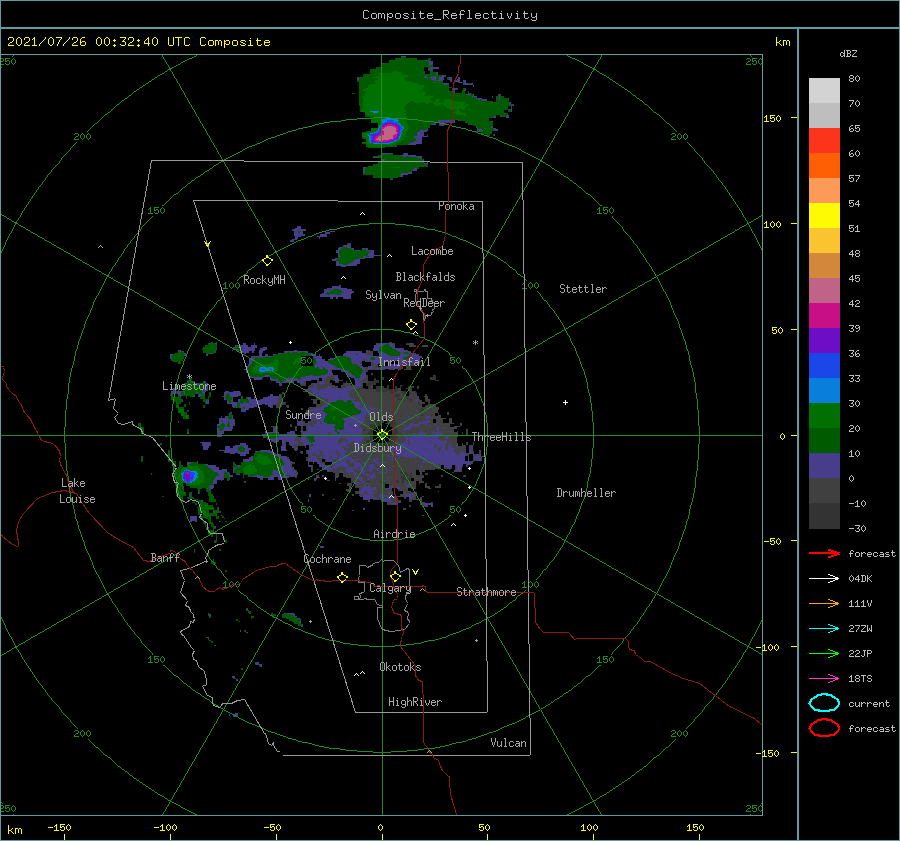Viewport: 900px width, 841px height.
Task: Click the Calgary city label
Action: [390, 588]
